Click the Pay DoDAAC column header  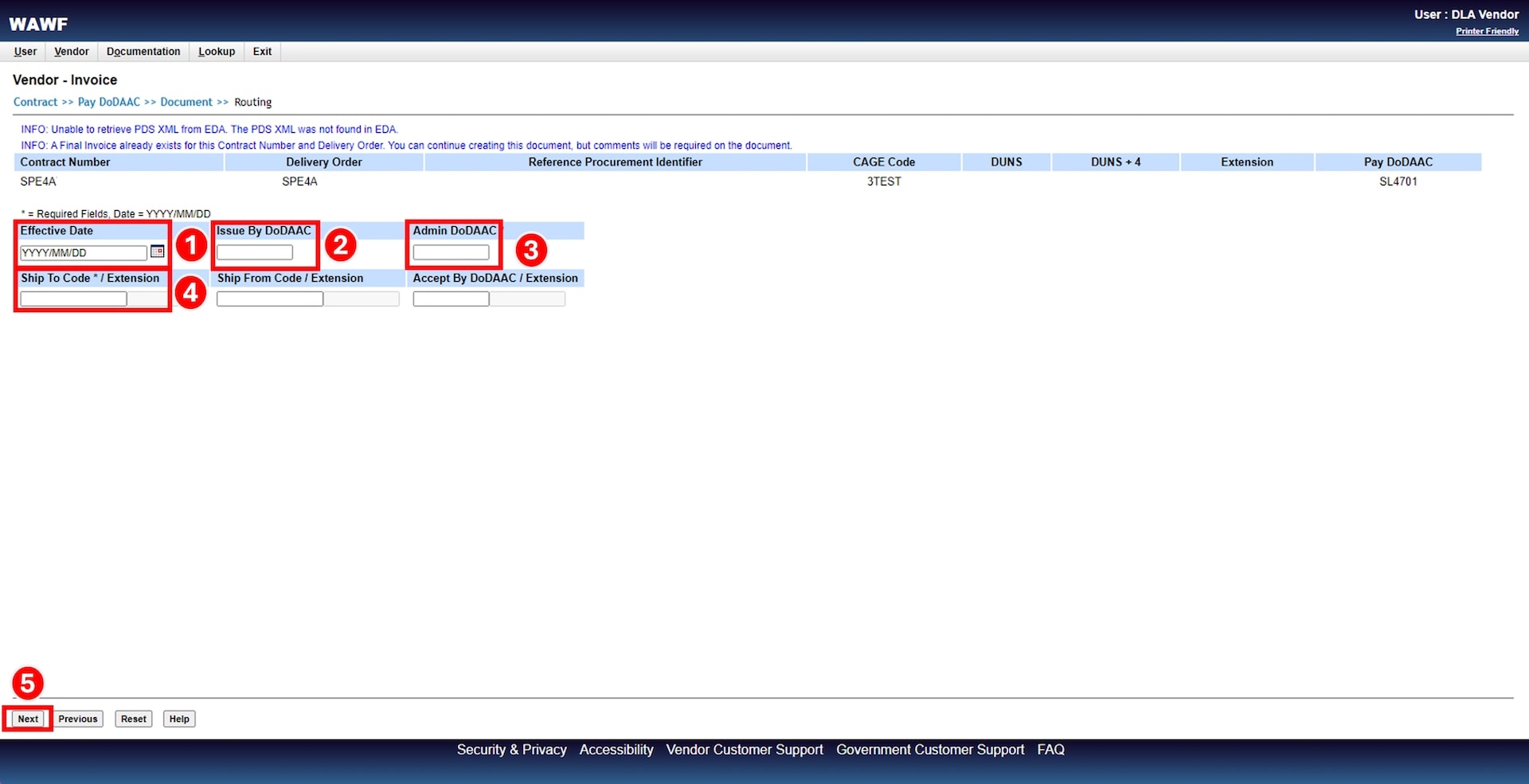(x=1398, y=162)
